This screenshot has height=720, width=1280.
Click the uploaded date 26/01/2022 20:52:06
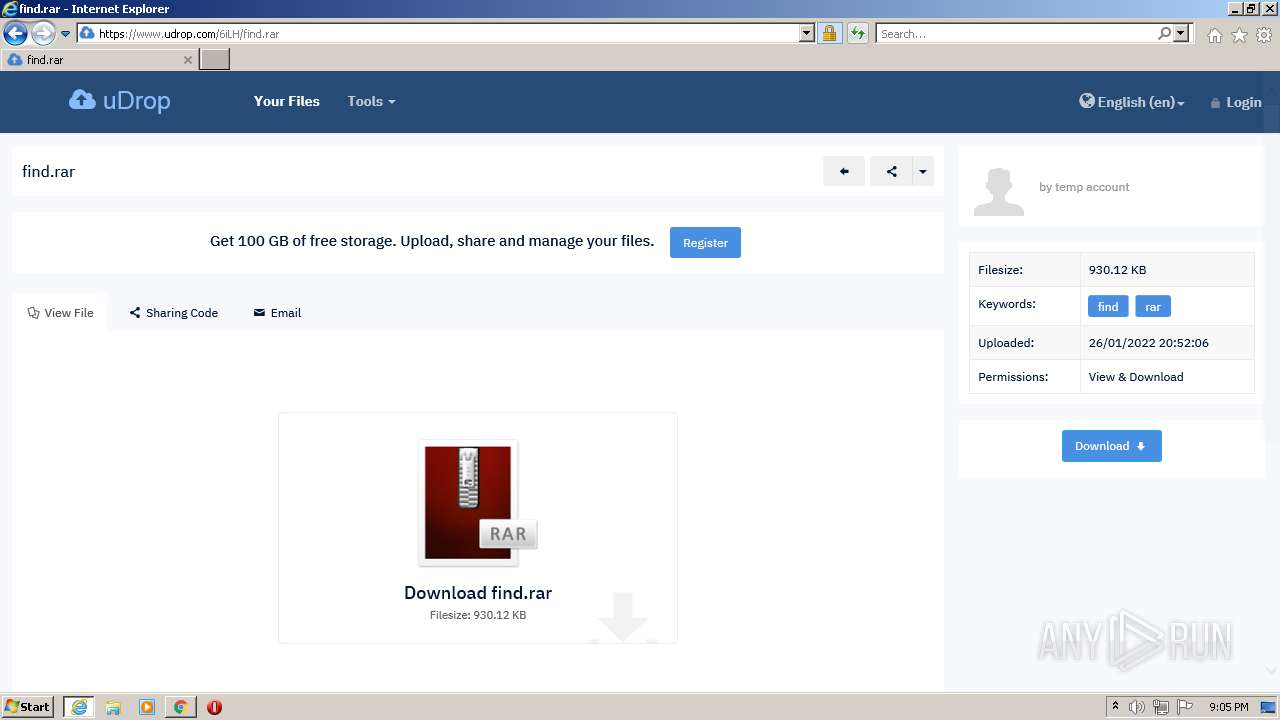[x=1148, y=343]
